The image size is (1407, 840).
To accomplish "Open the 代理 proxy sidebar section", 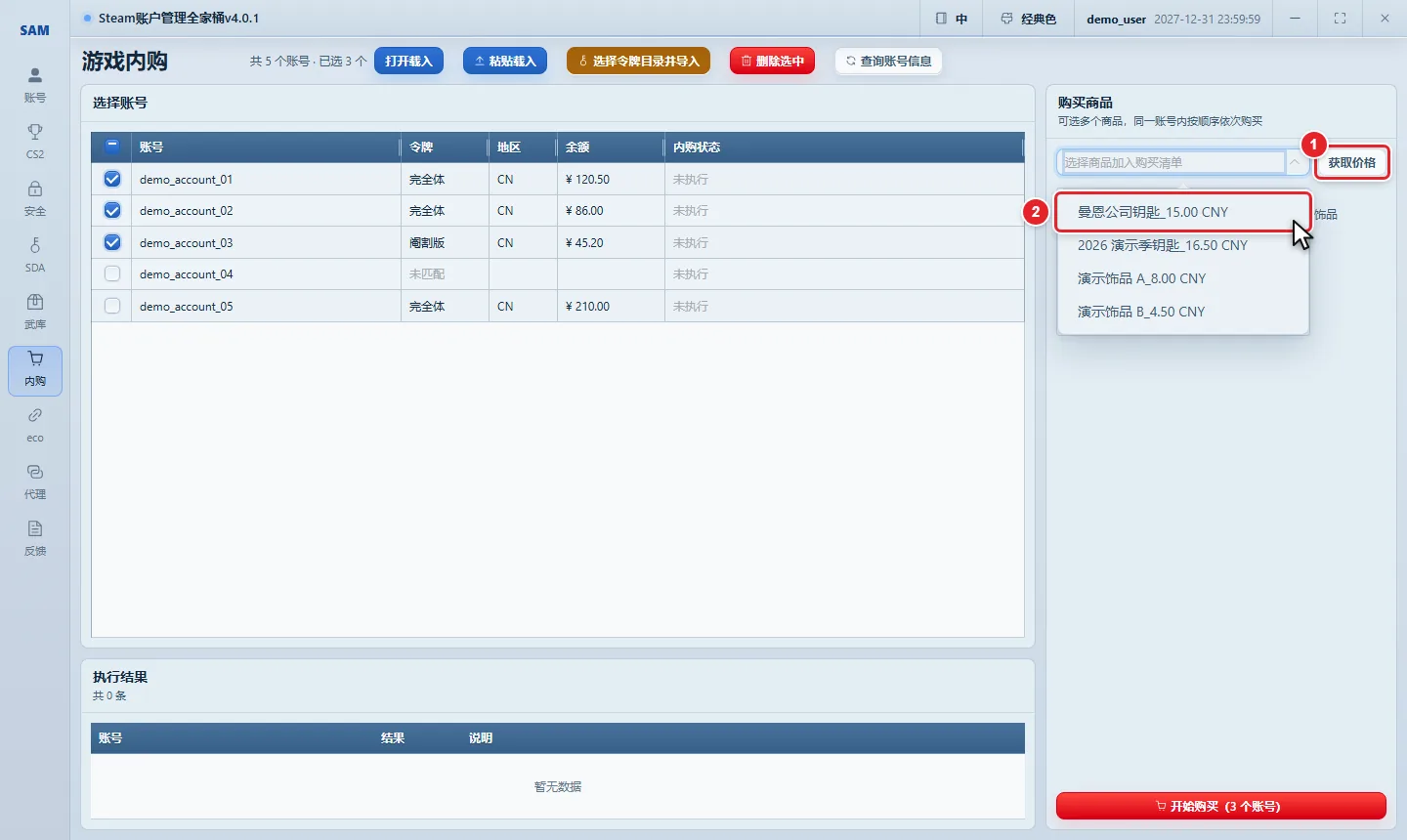I will 35,483.
